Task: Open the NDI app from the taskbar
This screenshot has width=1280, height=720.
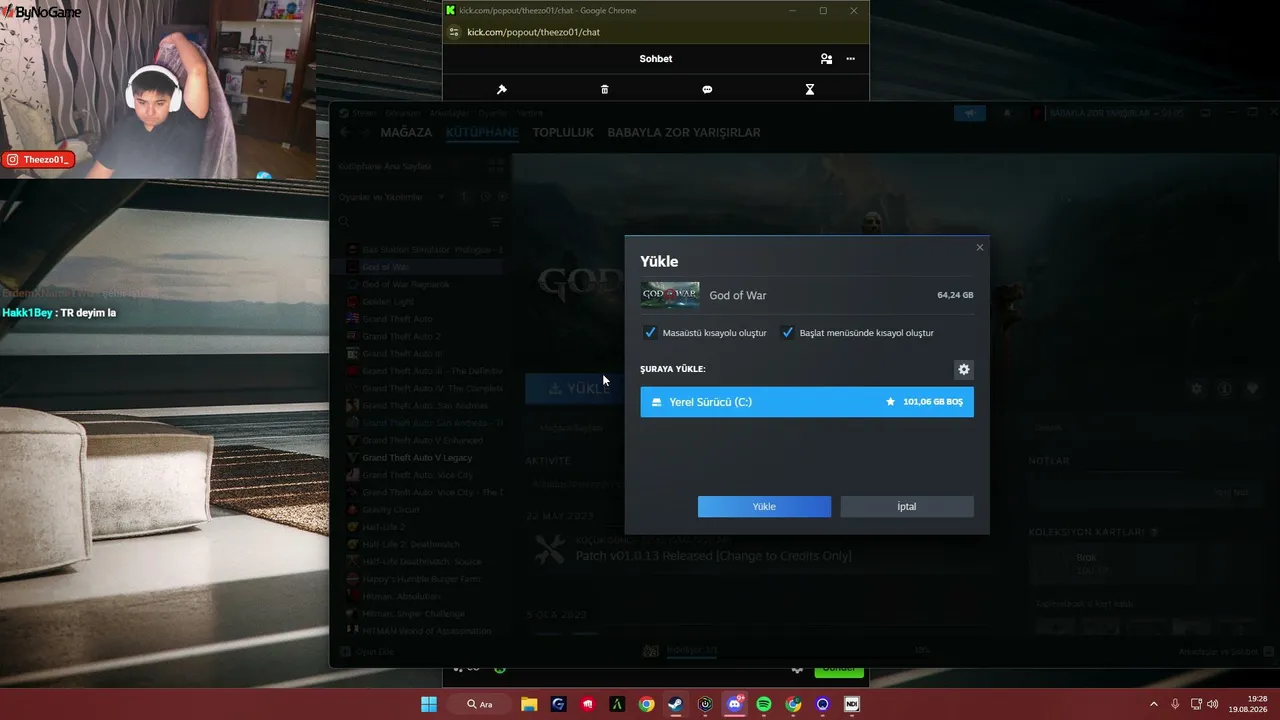Action: pyautogui.click(x=852, y=704)
